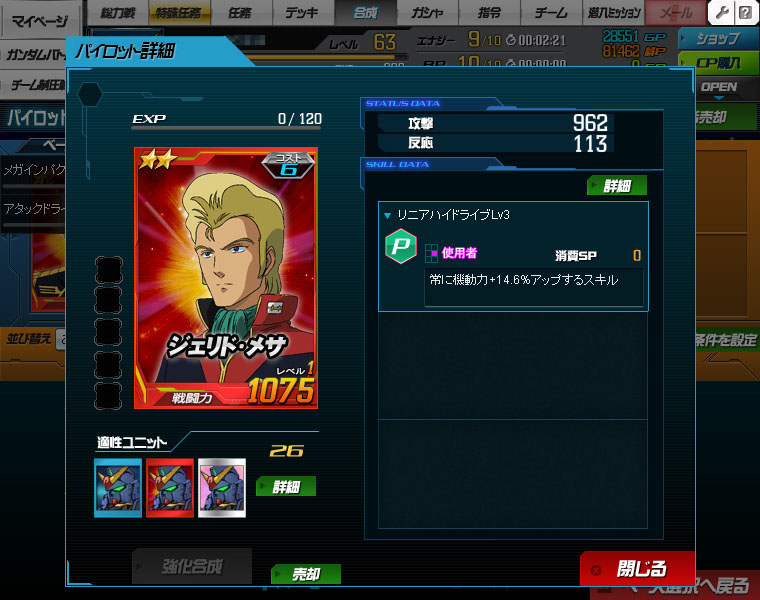Open the question mark help icon
The image size is (760, 600).
745,12
